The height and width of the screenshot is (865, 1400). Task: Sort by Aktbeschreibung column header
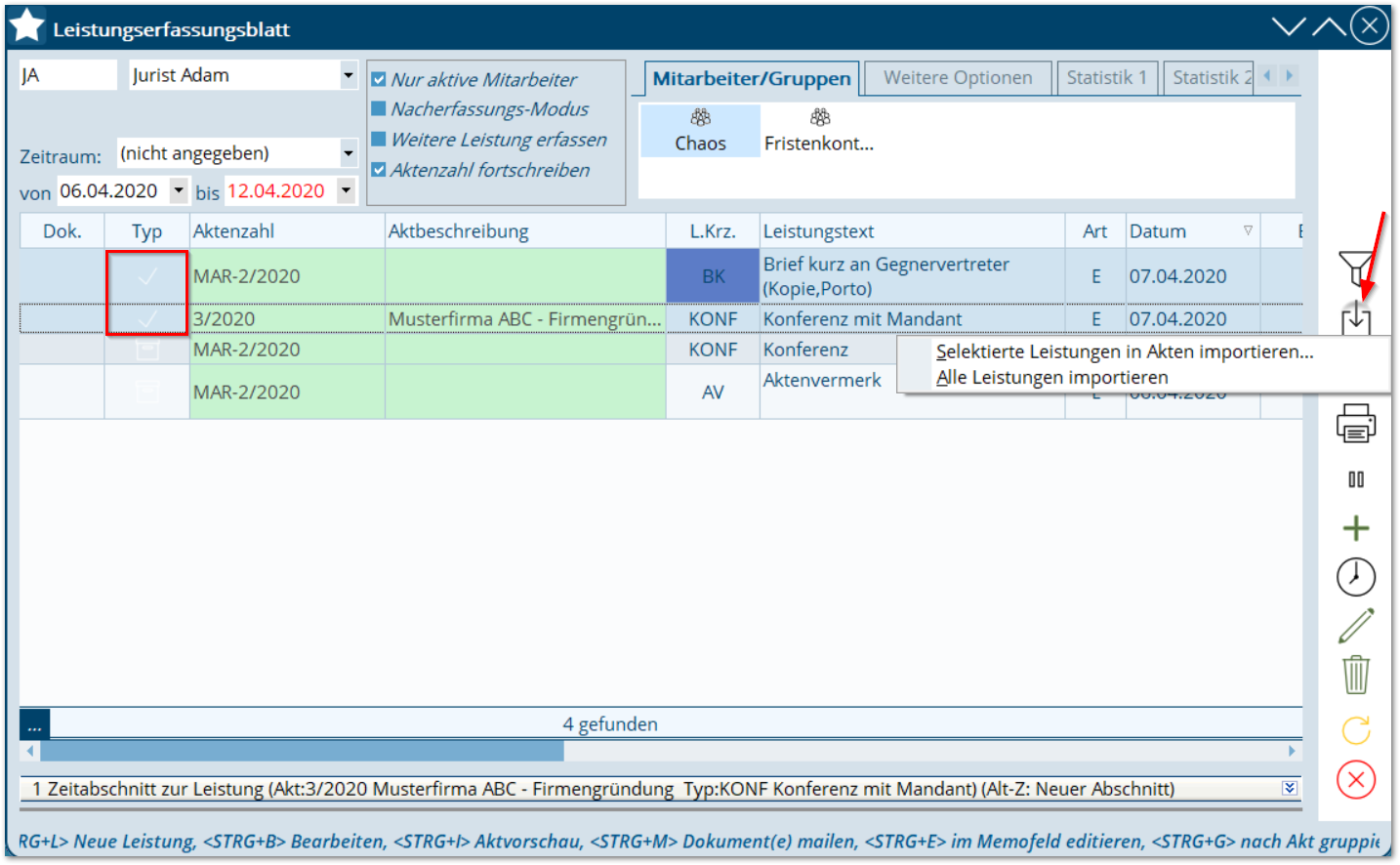[x=525, y=231]
